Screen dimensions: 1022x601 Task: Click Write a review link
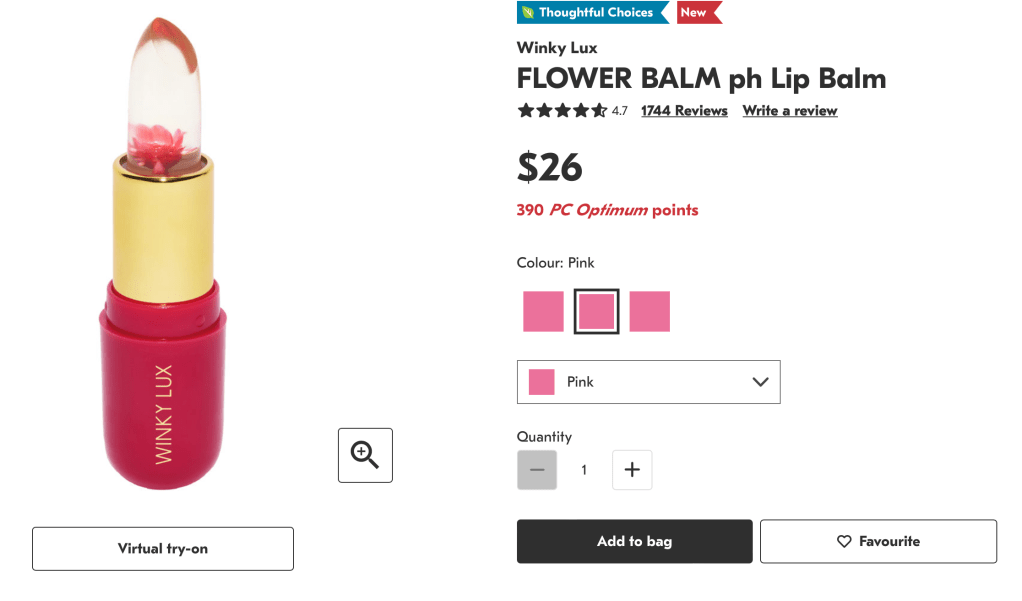[789, 111]
